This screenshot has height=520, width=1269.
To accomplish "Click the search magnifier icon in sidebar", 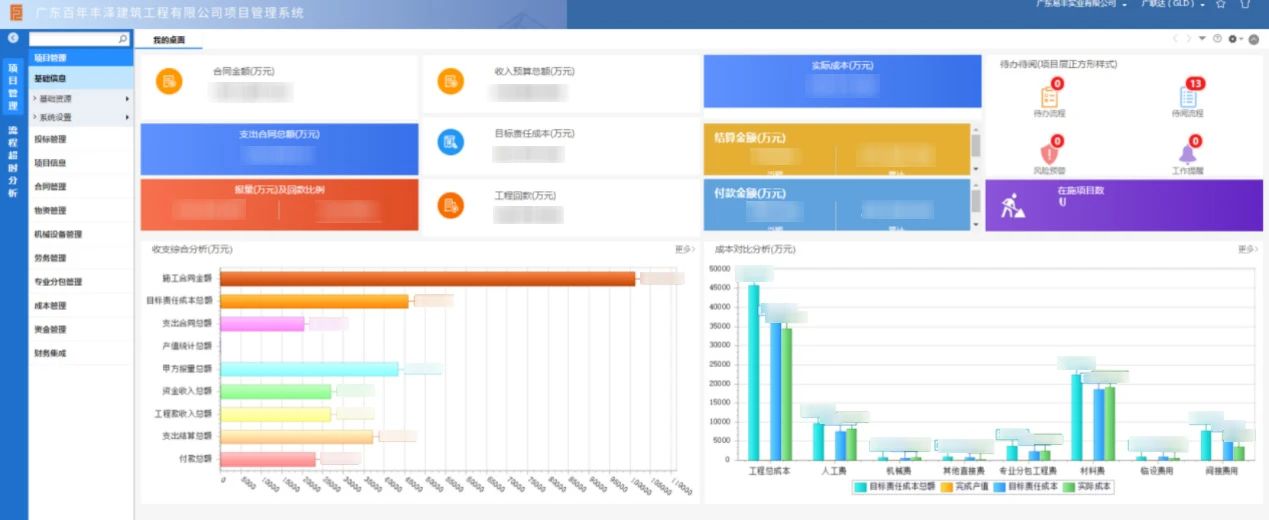I will (x=123, y=39).
